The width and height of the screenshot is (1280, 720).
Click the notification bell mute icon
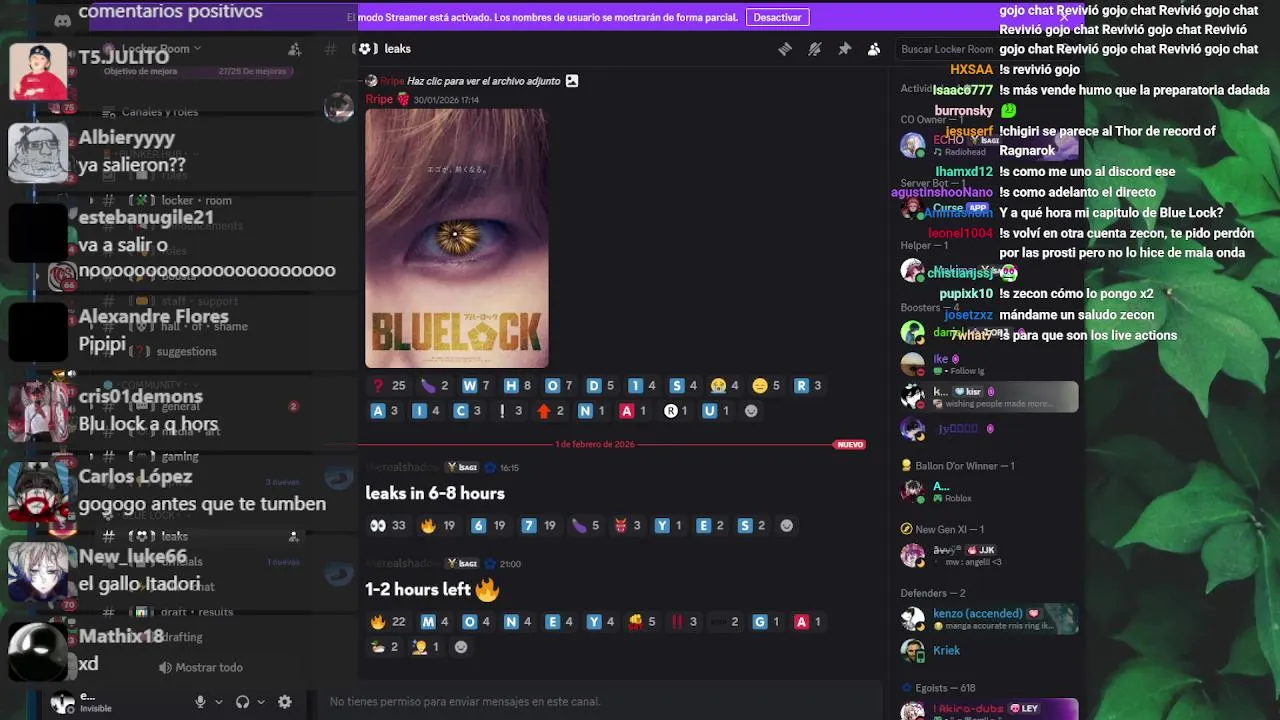(815, 49)
